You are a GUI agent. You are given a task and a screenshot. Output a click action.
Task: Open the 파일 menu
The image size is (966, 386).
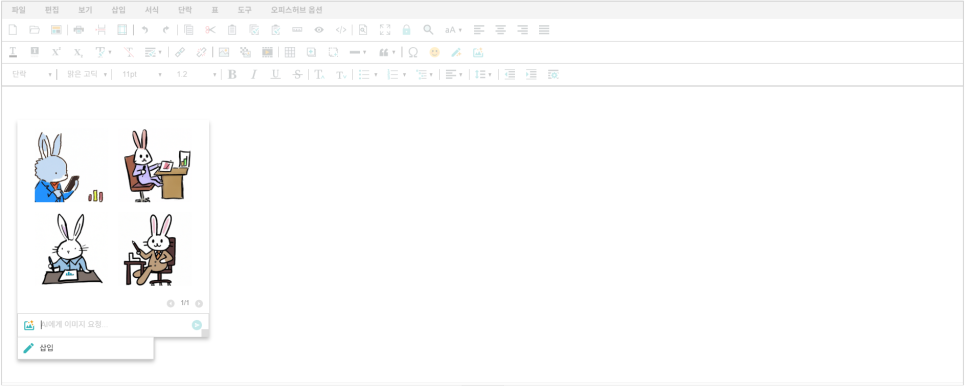[18, 10]
